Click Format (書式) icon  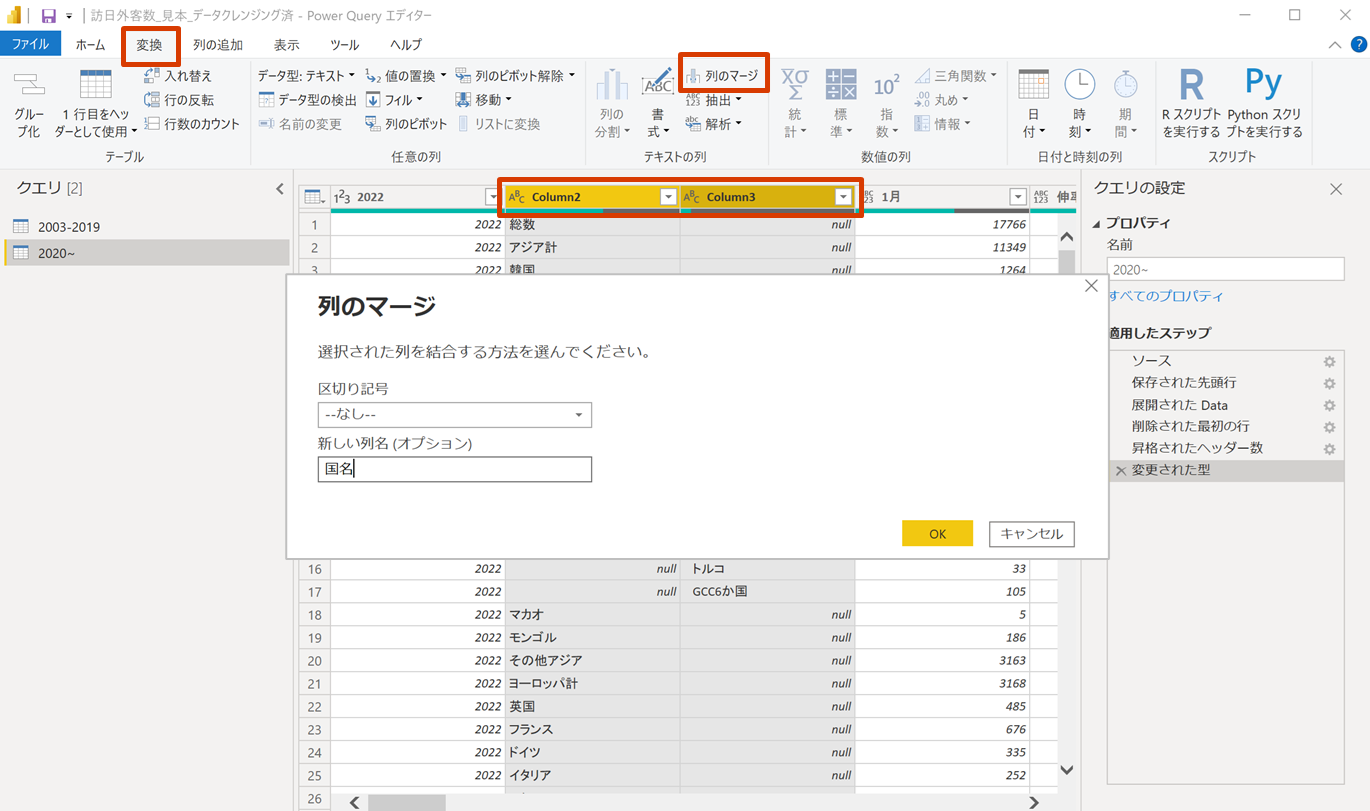click(657, 84)
